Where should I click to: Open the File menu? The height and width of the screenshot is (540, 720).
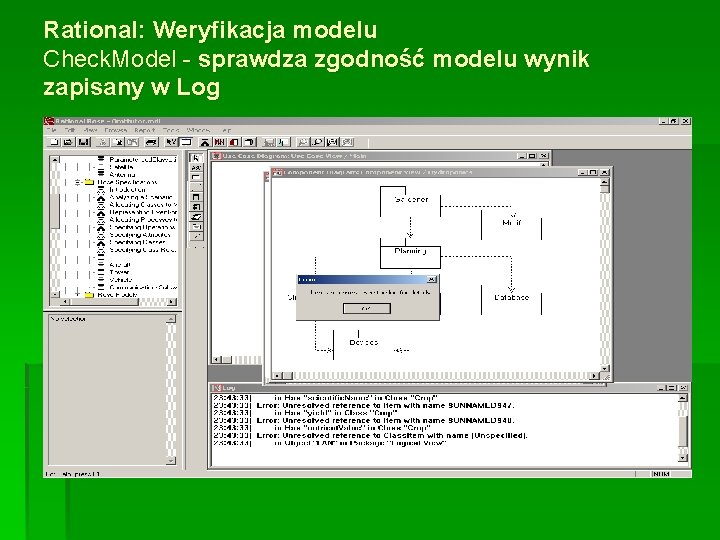(51, 130)
